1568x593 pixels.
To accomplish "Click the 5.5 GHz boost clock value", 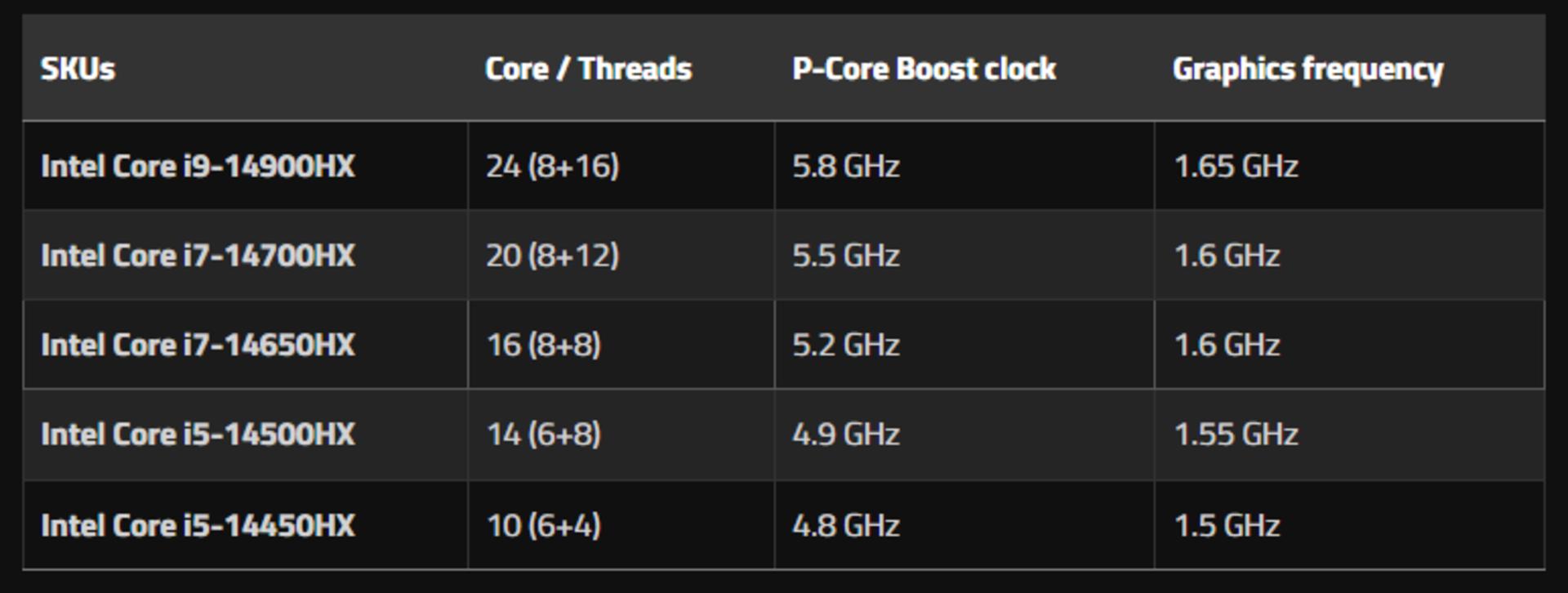I will [846, 255].
